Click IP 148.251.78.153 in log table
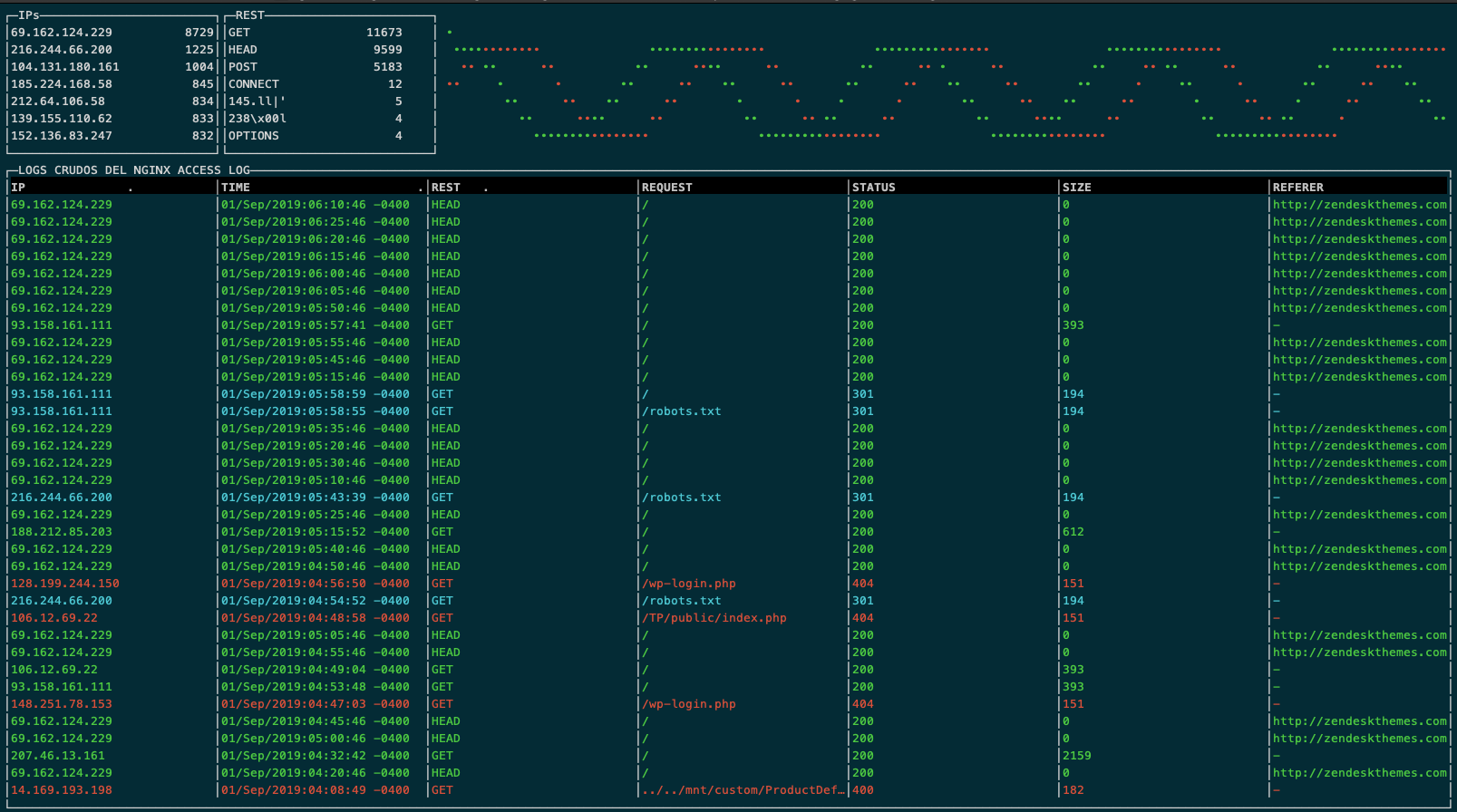Screen dimensions: 1457x812 point(62,703)
